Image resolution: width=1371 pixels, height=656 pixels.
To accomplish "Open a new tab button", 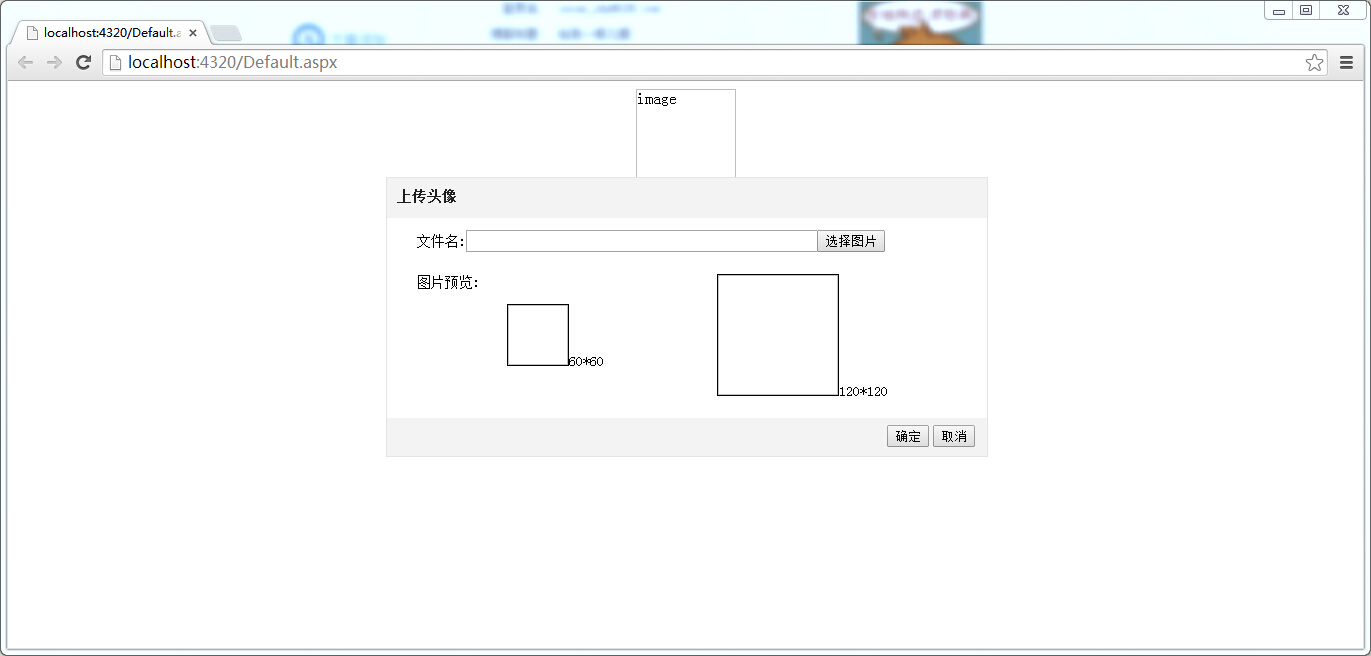I will point(226,34).
